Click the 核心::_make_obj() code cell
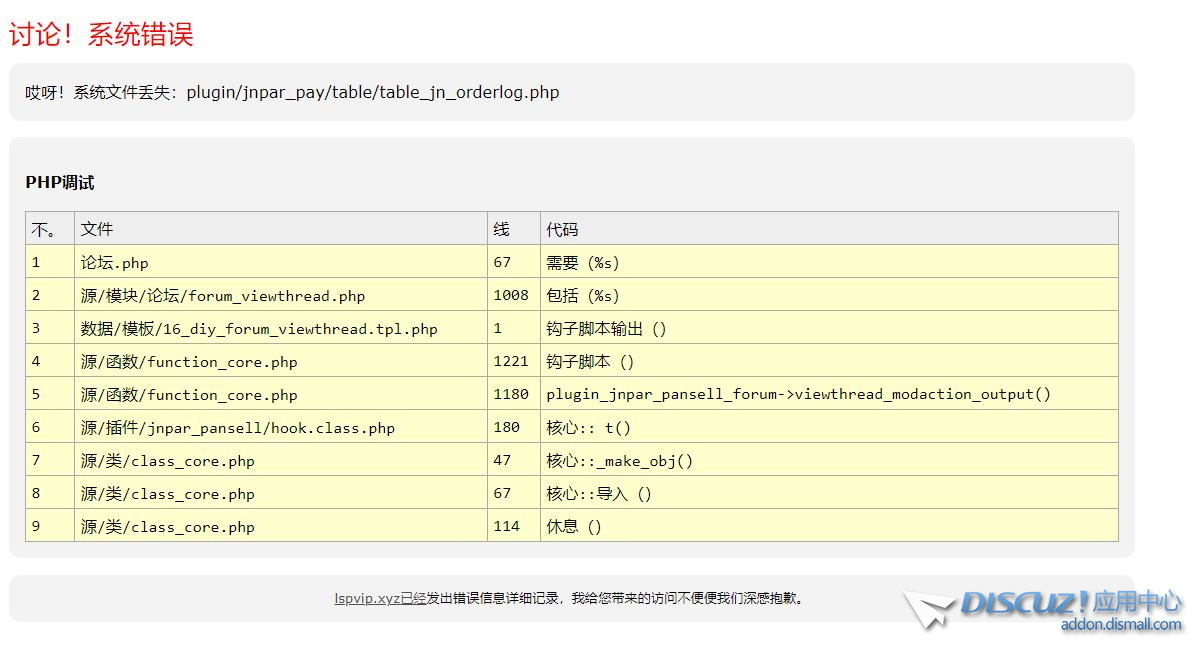The height and width of the screenshot is (650, 1200). (x=619, y=461)
